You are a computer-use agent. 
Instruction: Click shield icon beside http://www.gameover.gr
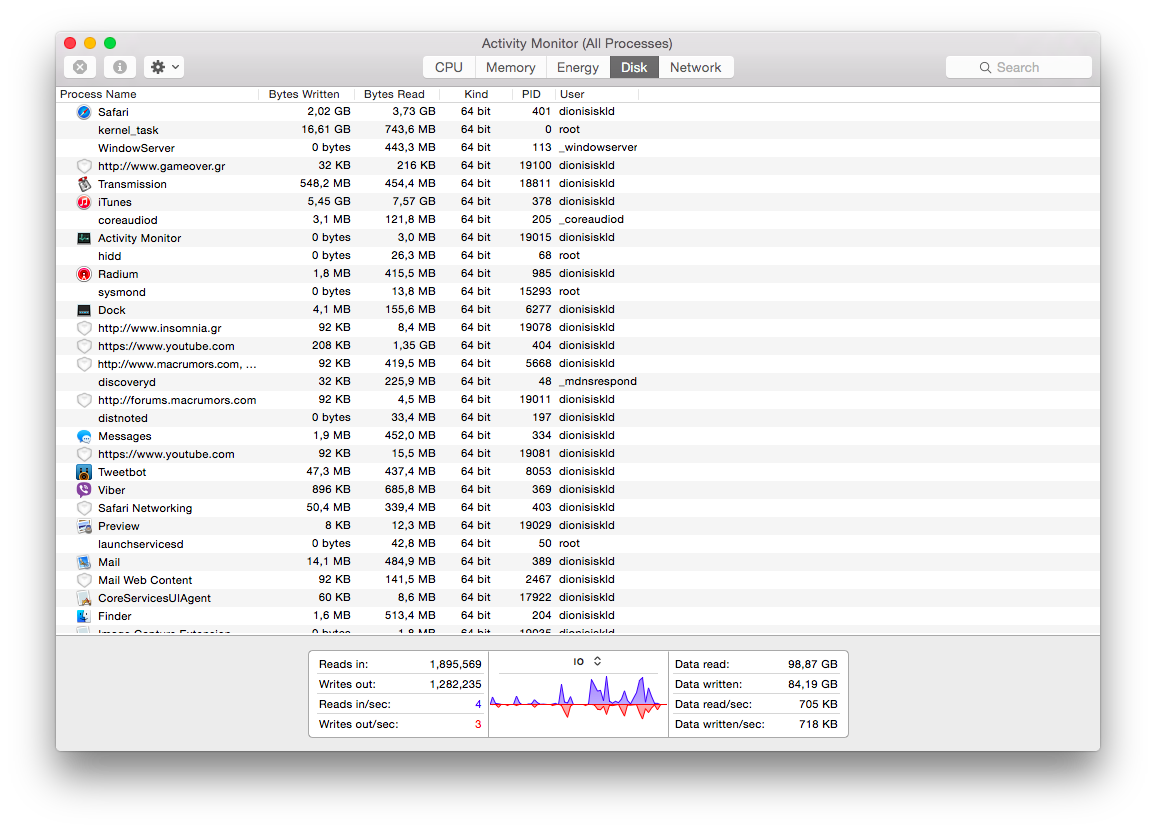click(x=84, y=166)
